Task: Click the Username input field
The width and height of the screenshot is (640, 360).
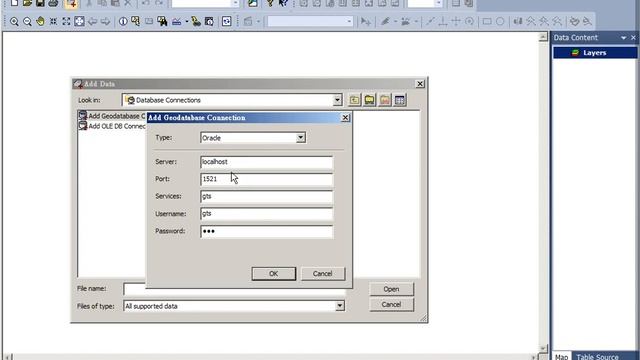Action: pyautogui.click(x=267, y=214)
